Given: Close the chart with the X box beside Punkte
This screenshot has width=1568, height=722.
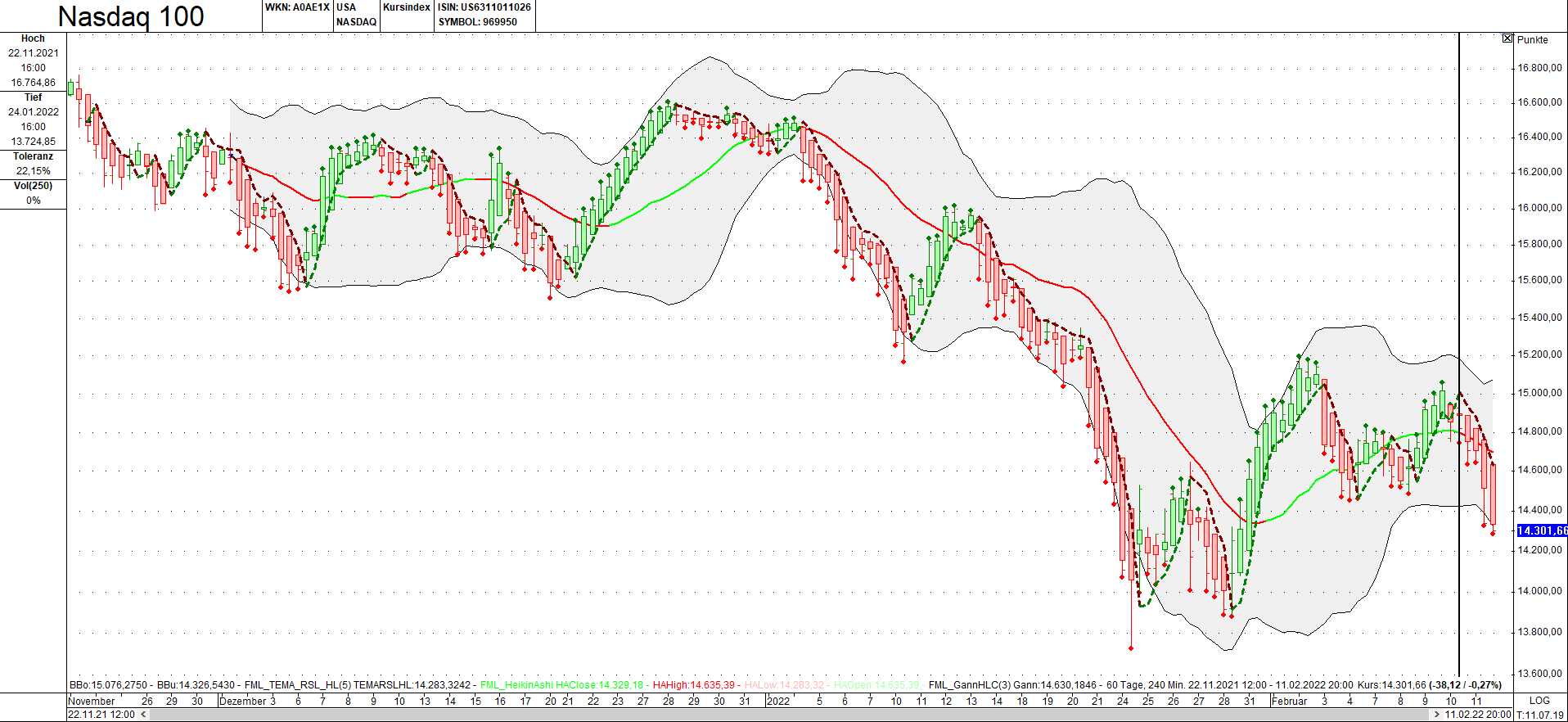Looking at the screenshot, I should click(x=1507, y=38).
